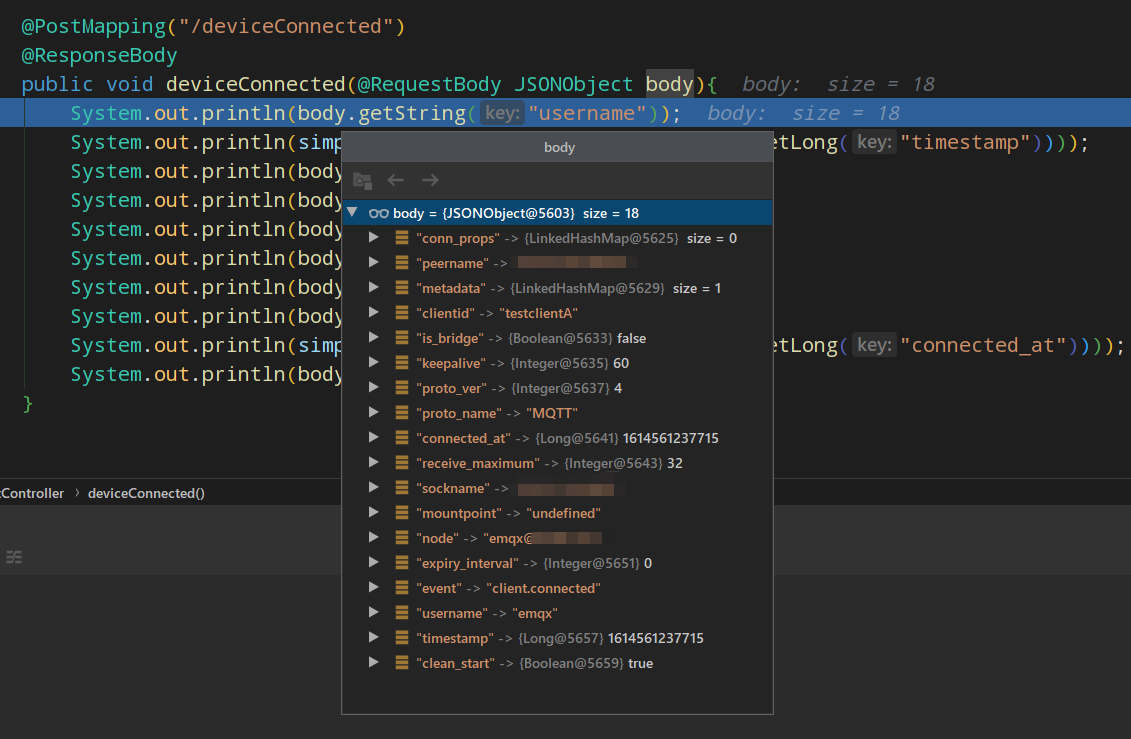Click the soft-wrap icon in lower left gutter

pyautogui.click(x=14, y=557)
